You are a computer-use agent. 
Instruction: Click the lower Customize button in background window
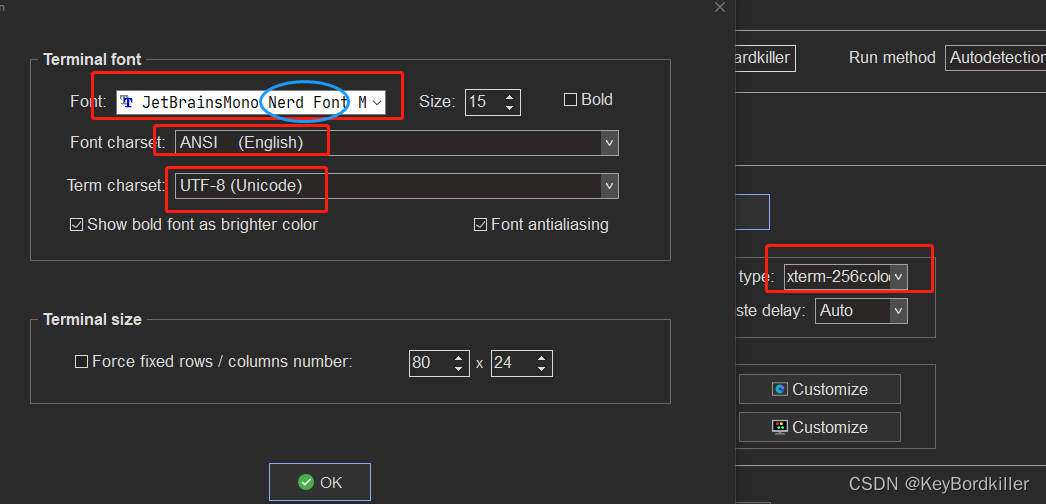point(820,427)
